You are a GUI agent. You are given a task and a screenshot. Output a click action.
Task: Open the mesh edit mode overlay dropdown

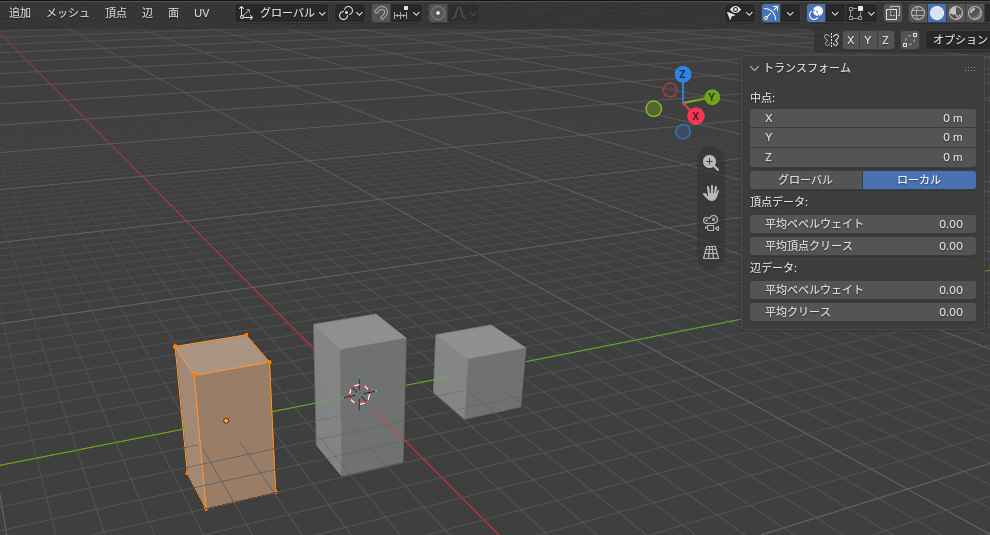coord(861,13)
